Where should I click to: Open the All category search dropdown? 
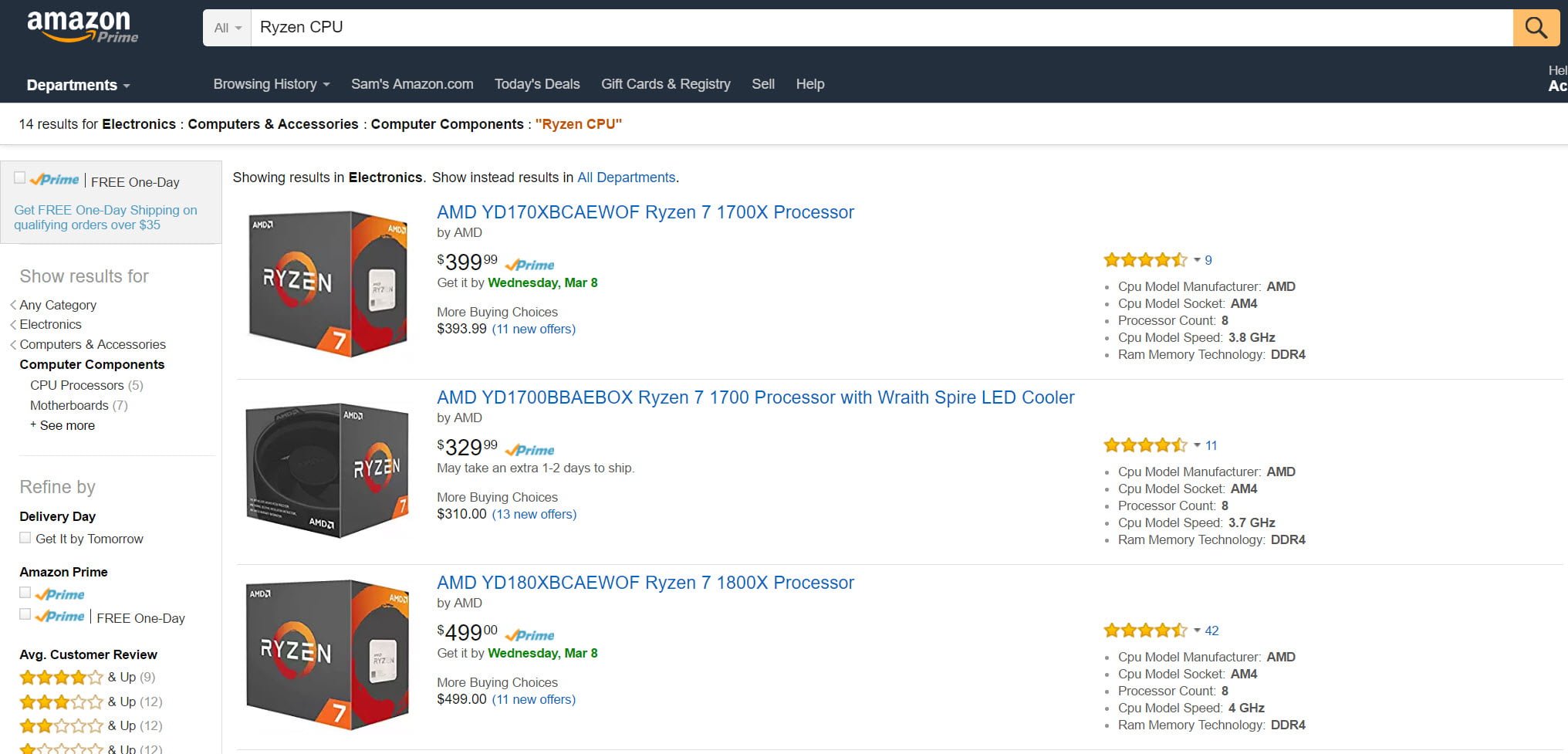coord(228,28)
